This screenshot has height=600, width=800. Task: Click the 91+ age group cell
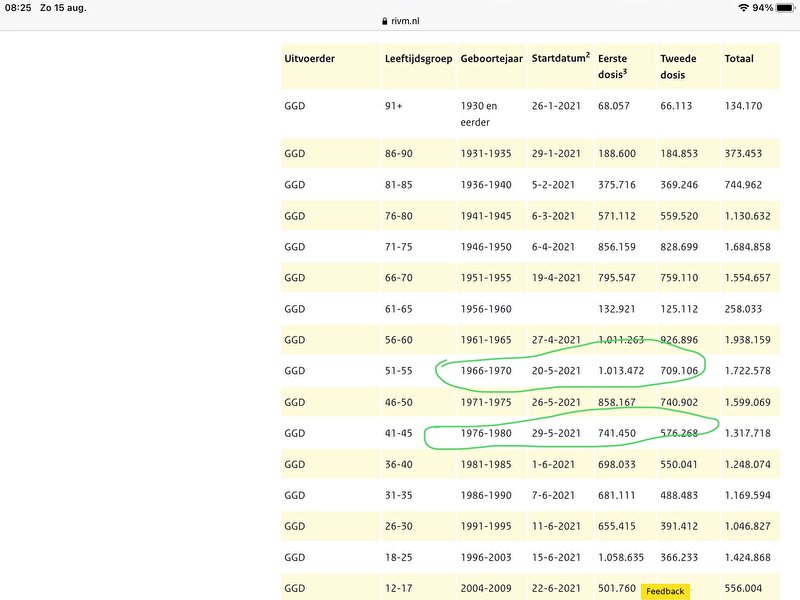click(393, 106)
